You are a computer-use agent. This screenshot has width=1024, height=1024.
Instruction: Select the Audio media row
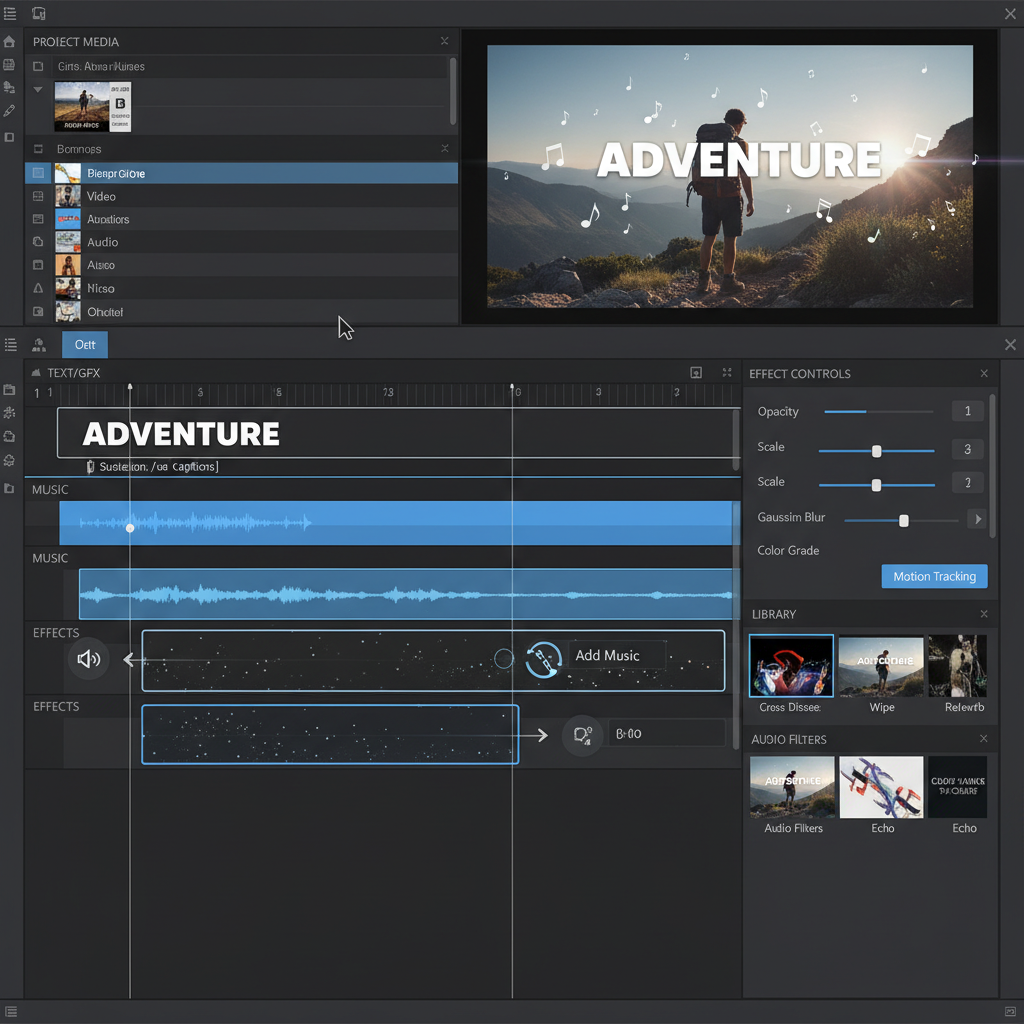(241, 242)
